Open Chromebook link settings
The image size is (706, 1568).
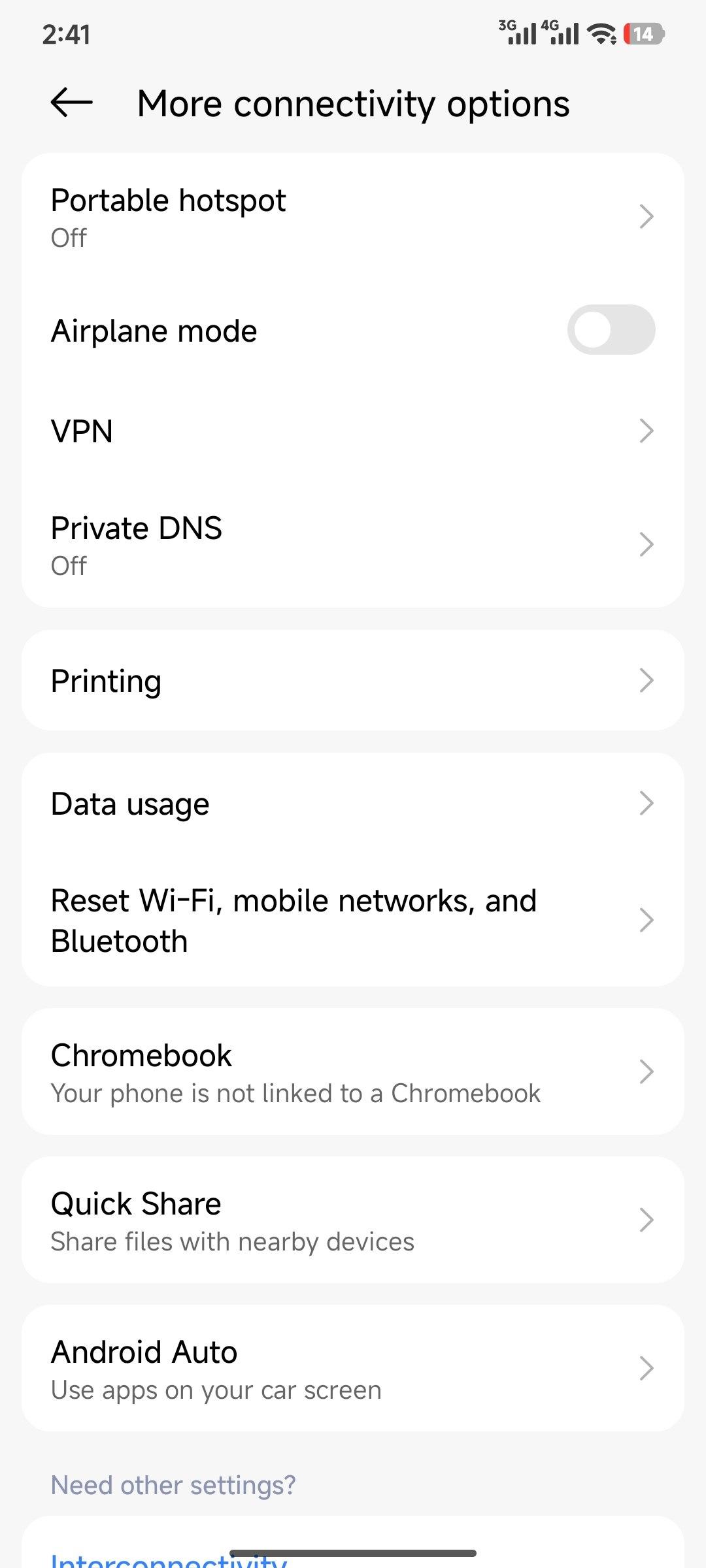click(353, 1071)
